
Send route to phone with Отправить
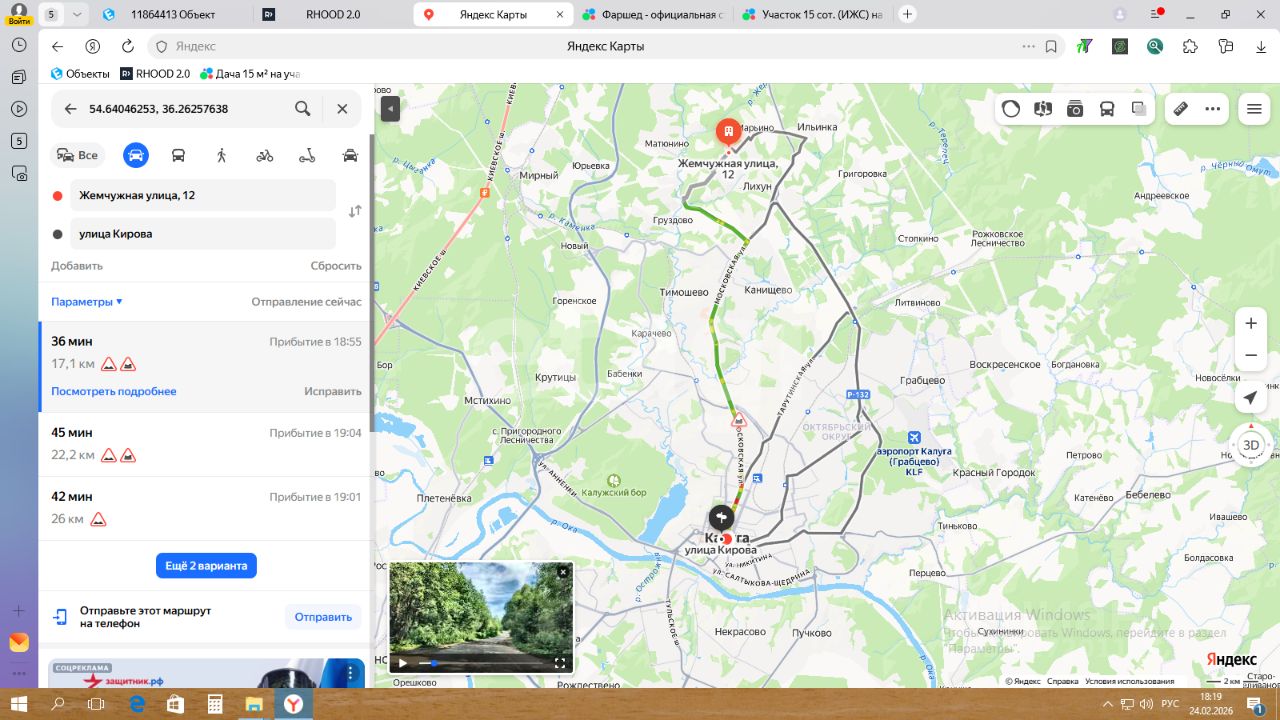(323, 617)
